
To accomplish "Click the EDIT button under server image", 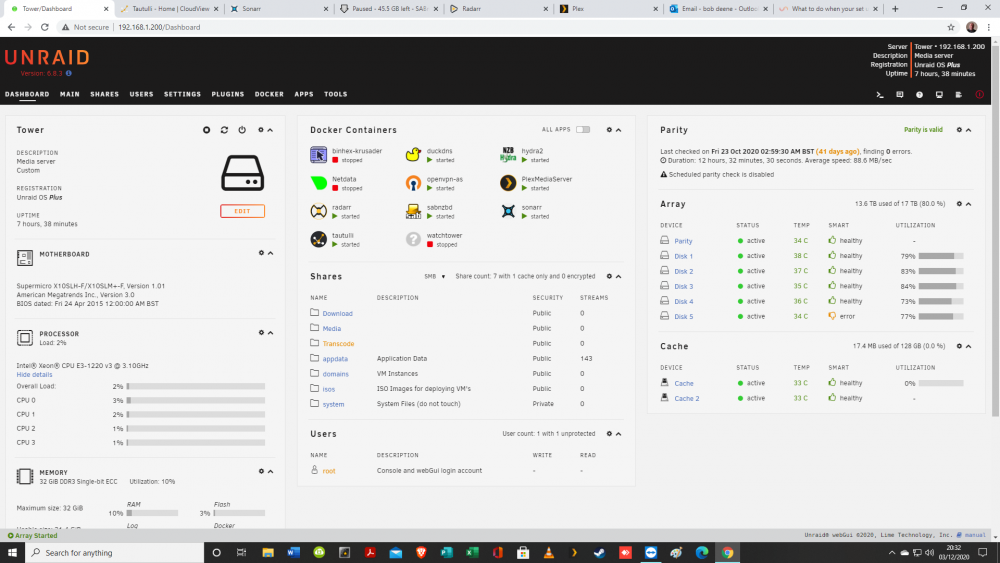I will [x=242, y=211].
